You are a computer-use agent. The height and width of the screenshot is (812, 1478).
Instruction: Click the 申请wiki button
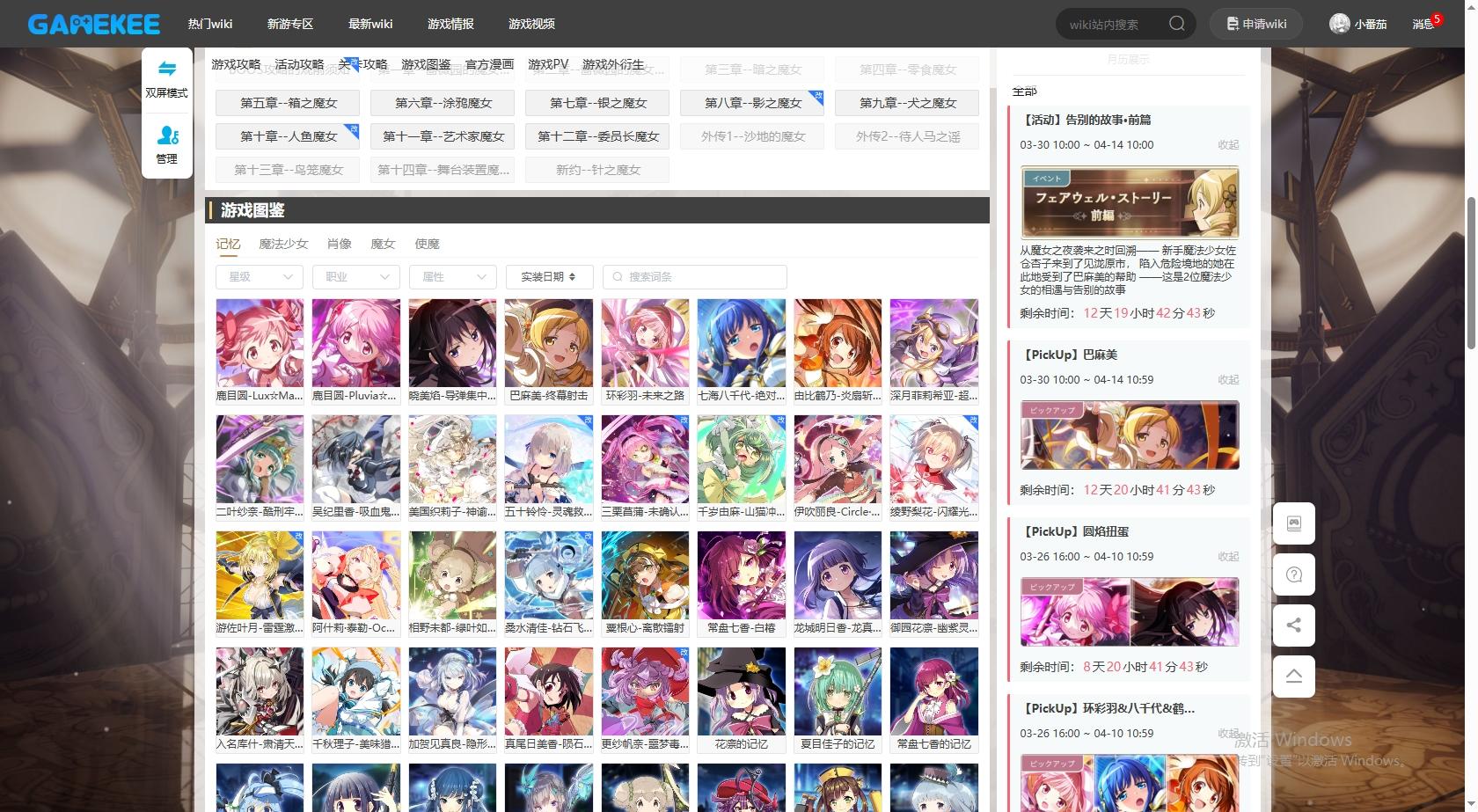[x=1256, y=24]
